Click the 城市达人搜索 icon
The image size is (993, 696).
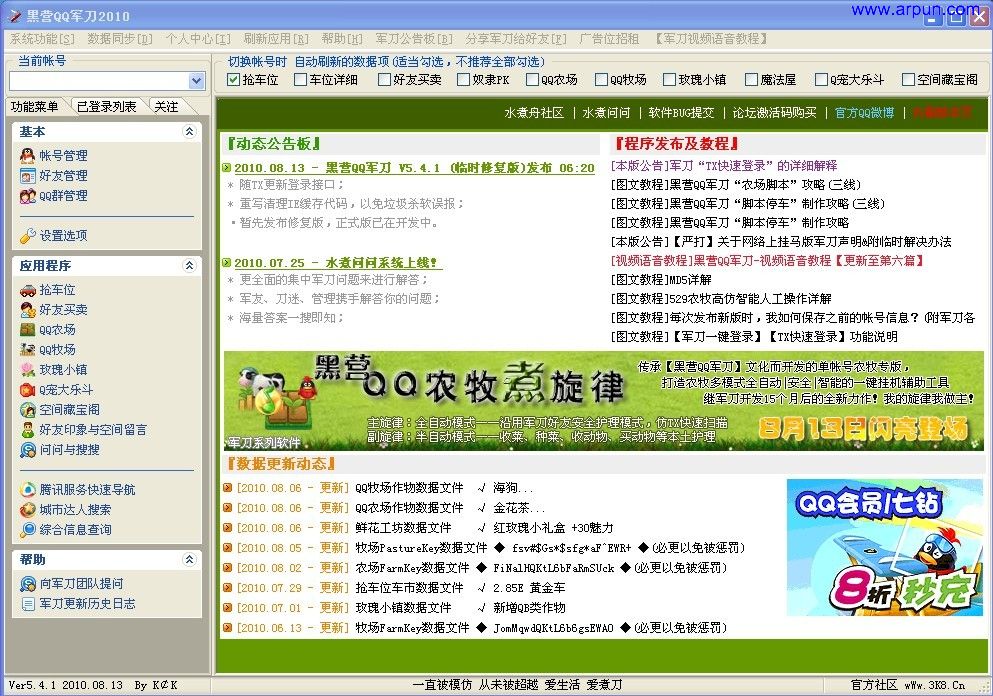tap(28, 509)
